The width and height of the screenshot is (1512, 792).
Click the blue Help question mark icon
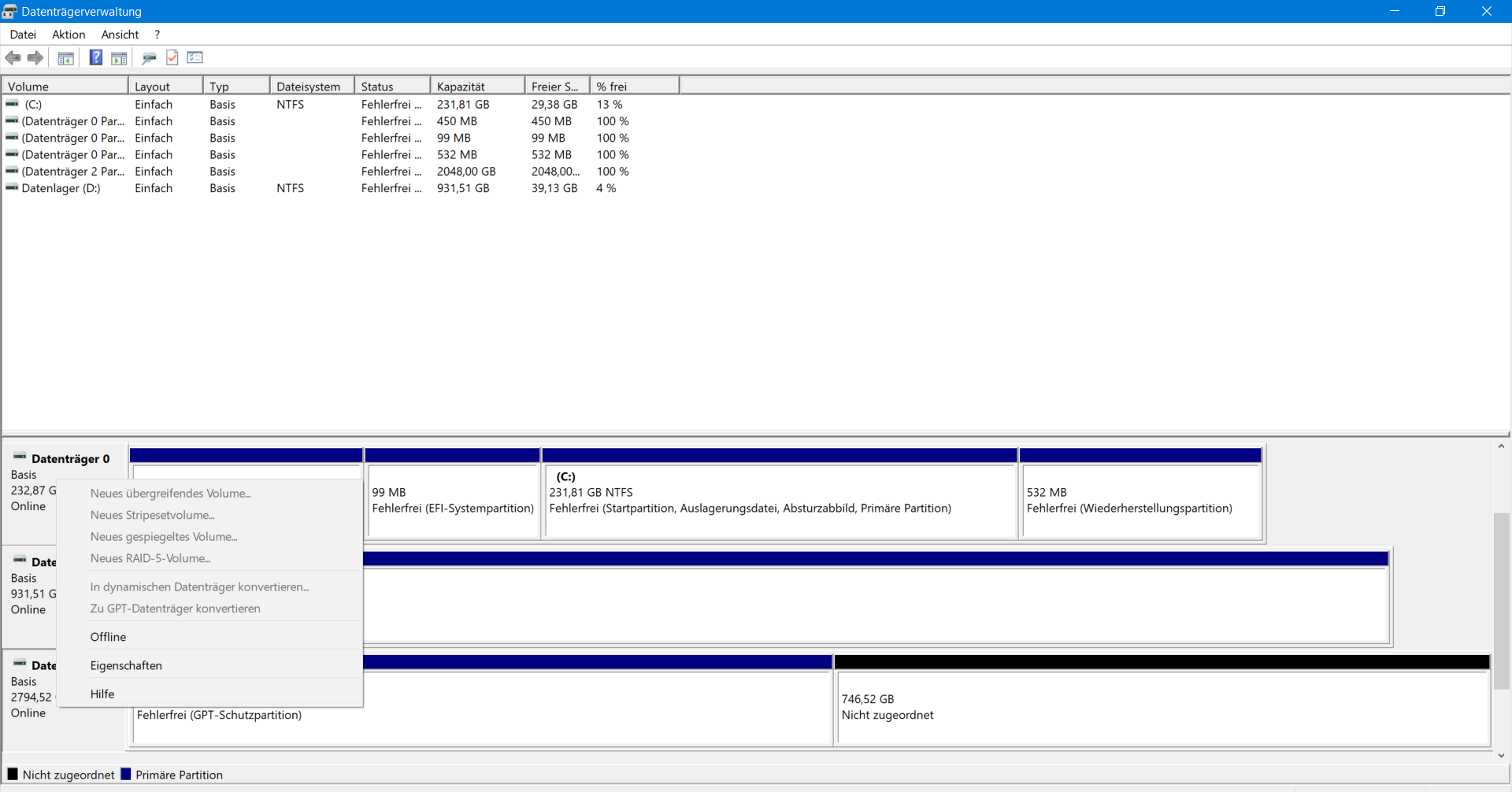(x=96, y=57)
